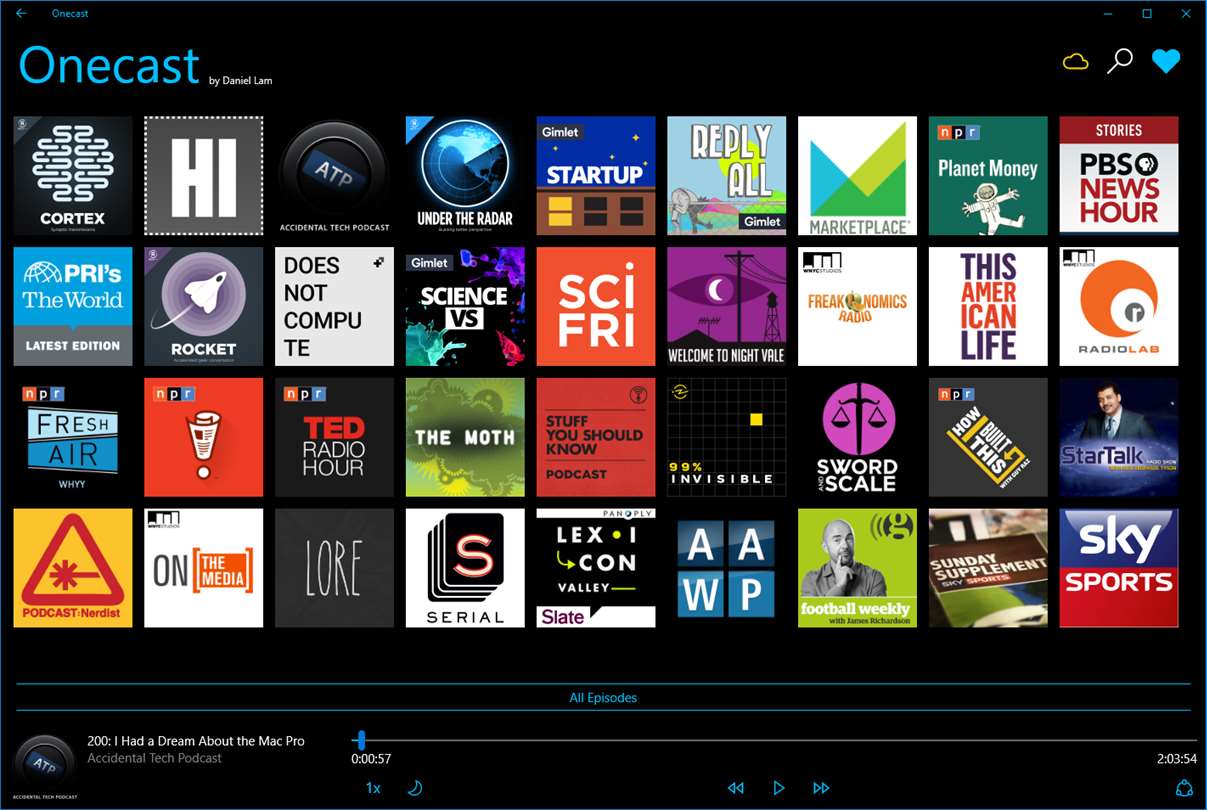Open the All Episodes link

pos(603,698)
